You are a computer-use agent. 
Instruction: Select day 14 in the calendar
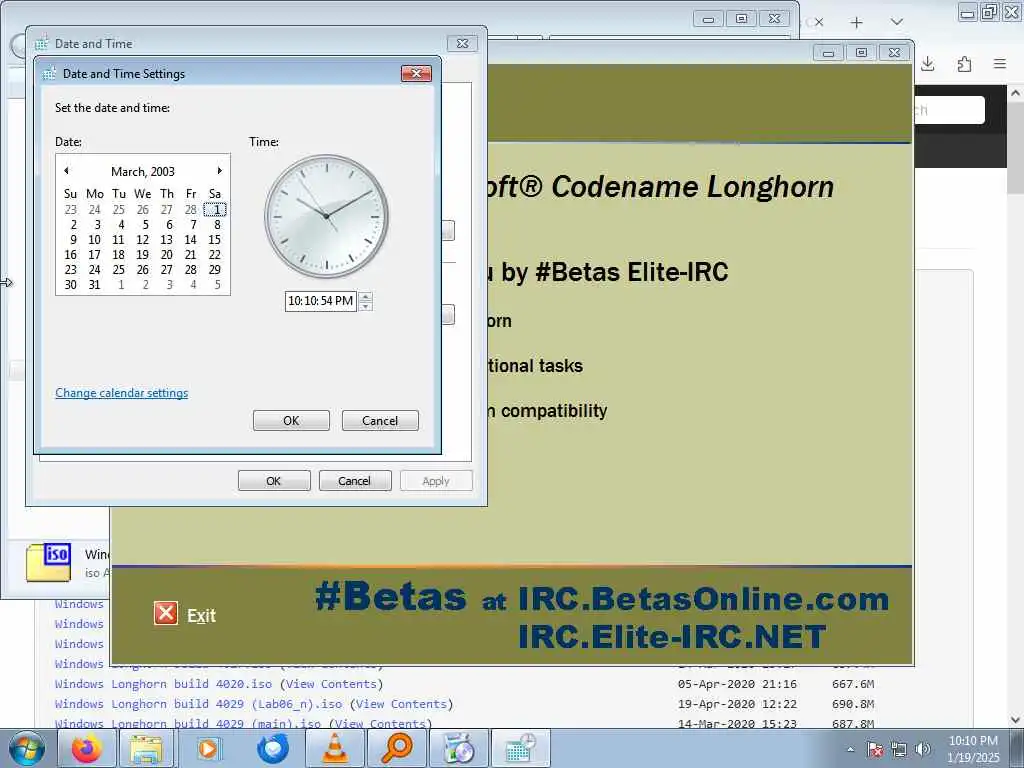[191, 240]
